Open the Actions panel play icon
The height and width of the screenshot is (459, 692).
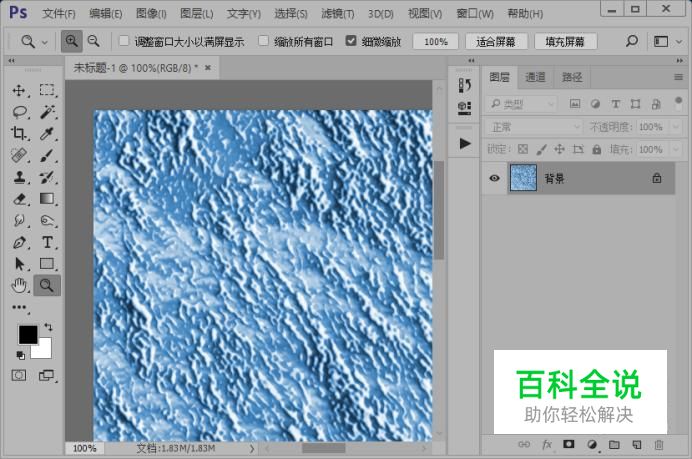tap(465, 143)
